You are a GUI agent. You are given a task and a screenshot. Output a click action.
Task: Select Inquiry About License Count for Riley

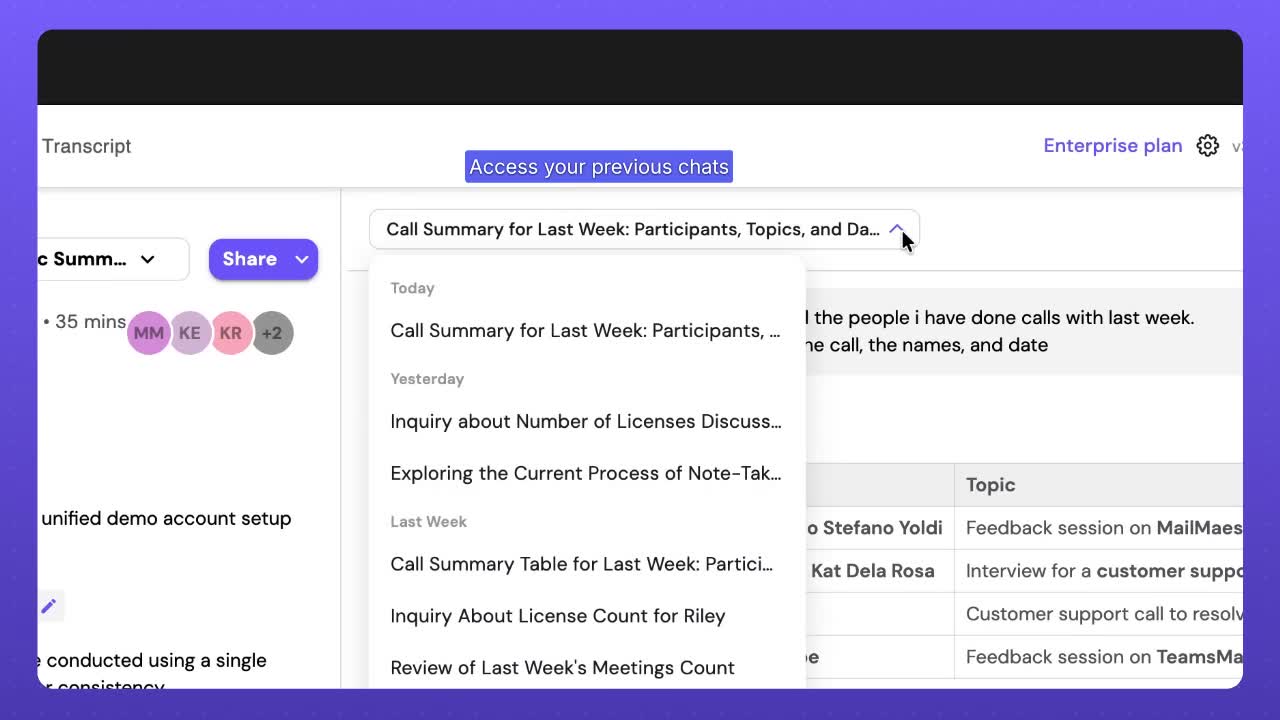point(557,616)
